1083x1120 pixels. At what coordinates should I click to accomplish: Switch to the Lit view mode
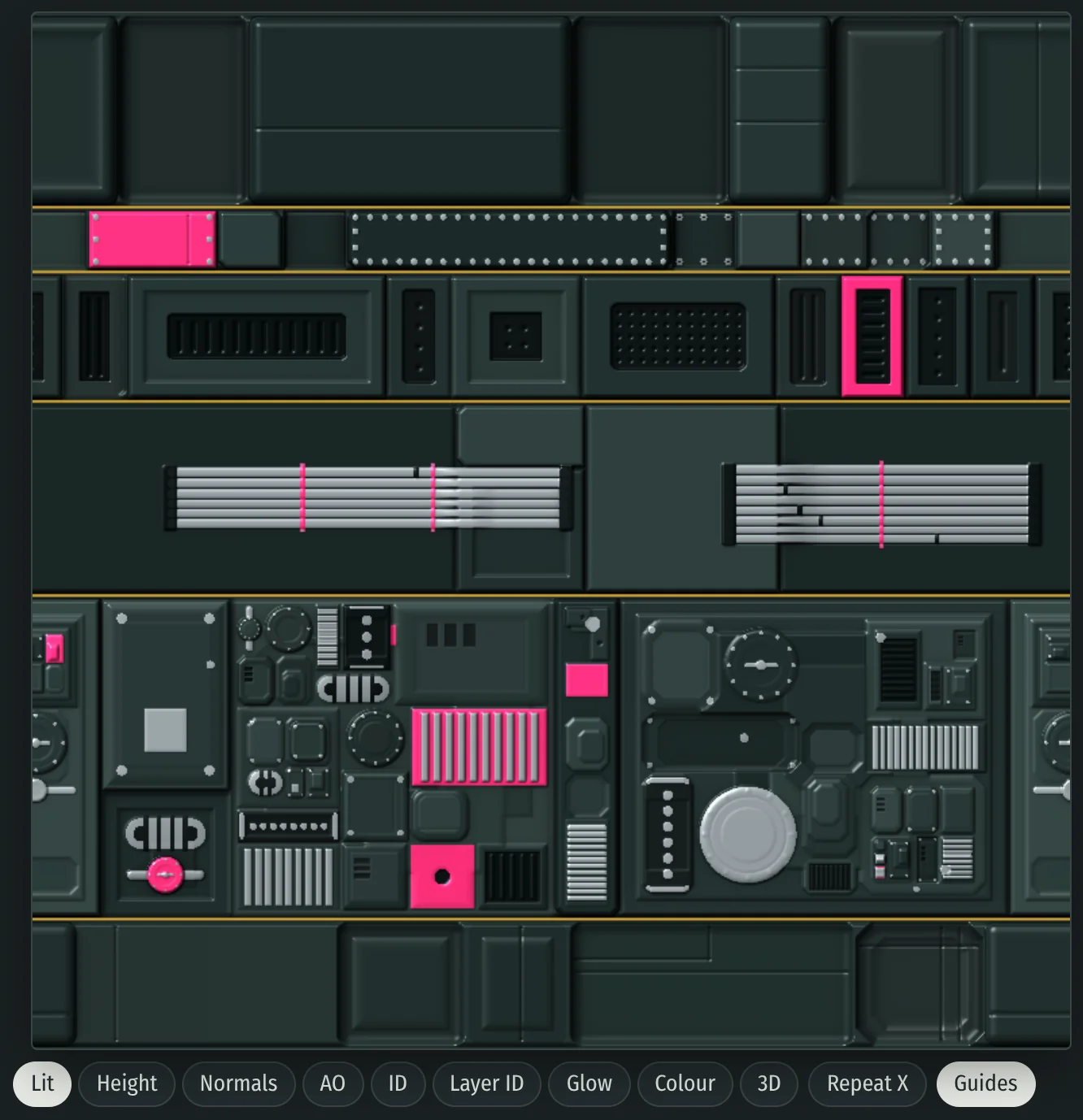click(42, 1083)
